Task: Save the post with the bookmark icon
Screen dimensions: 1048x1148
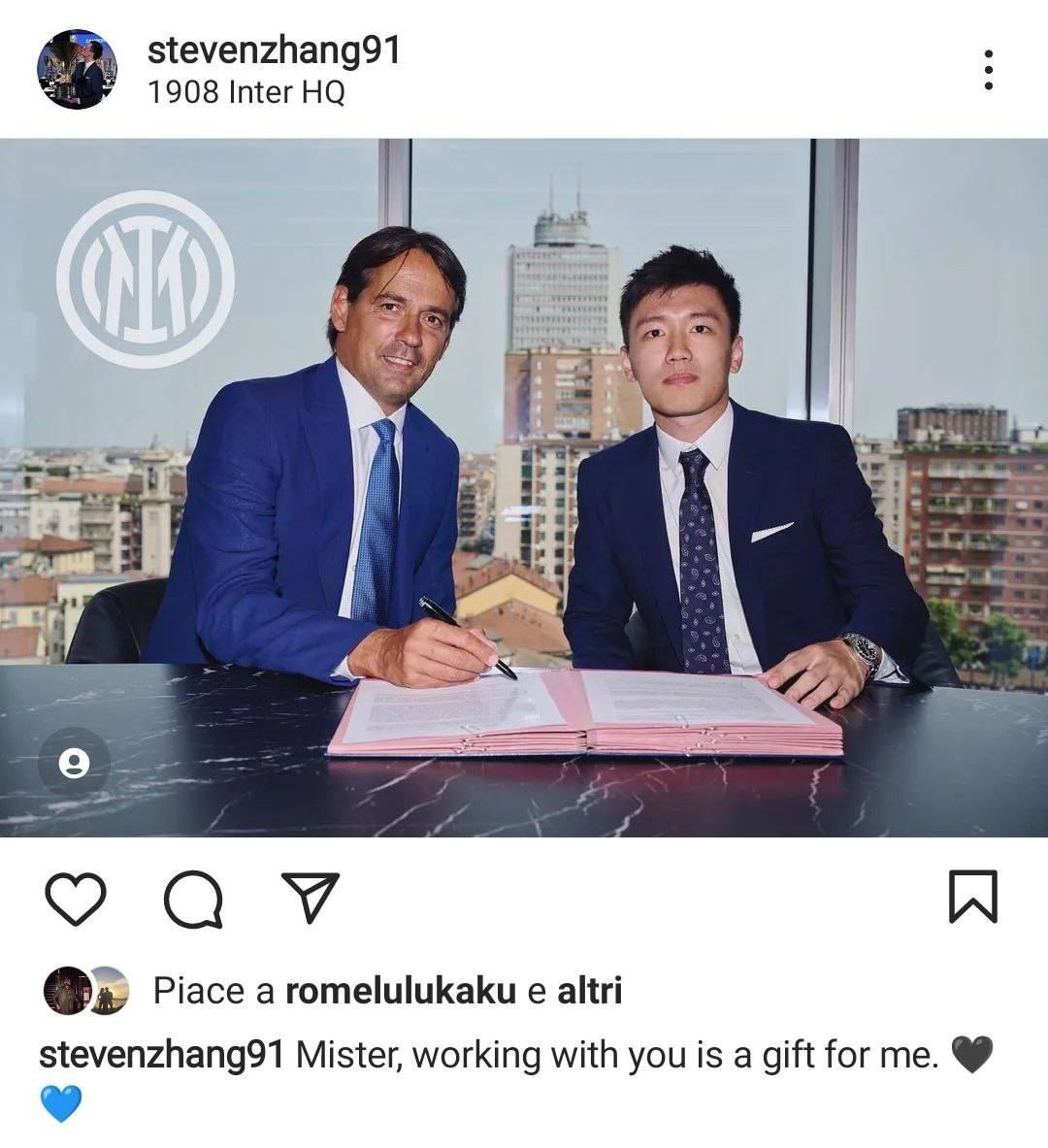Action: click(973, 896)
